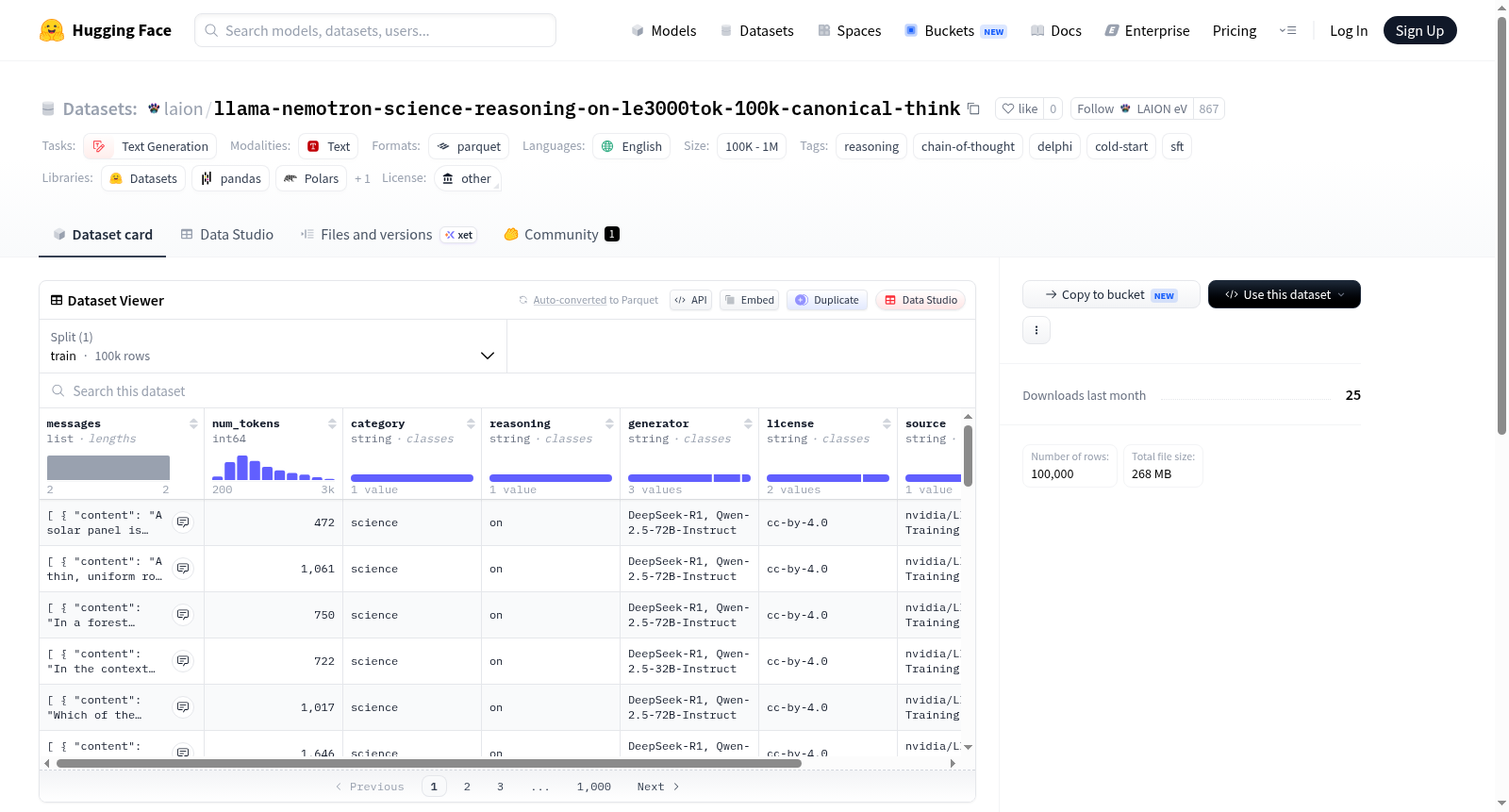Click the Log In link
This screenshot has height=812, width=1509.
click(1349, 31)
